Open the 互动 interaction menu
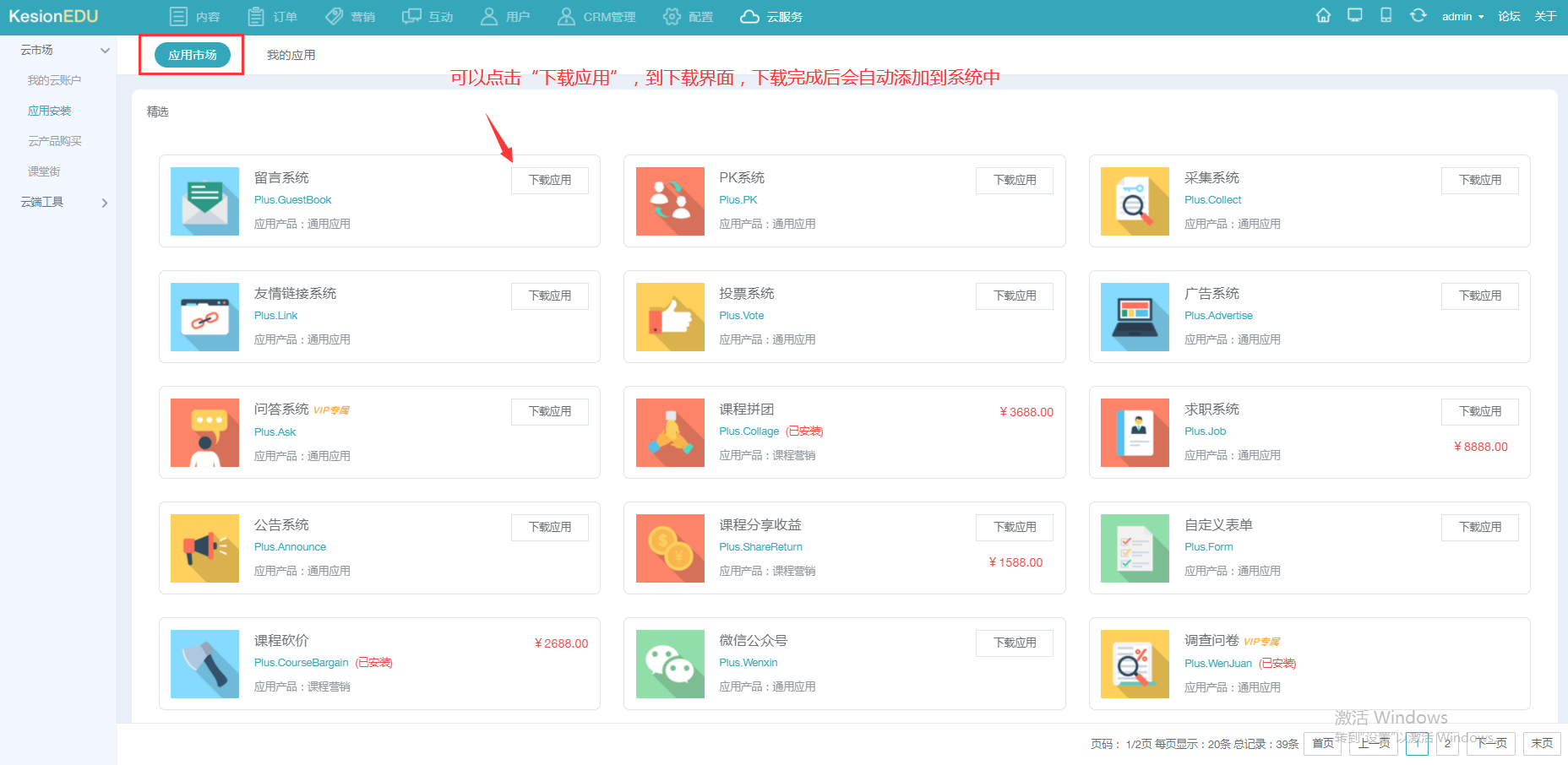Screen dimensions: 1568x765 click(427, 17)
